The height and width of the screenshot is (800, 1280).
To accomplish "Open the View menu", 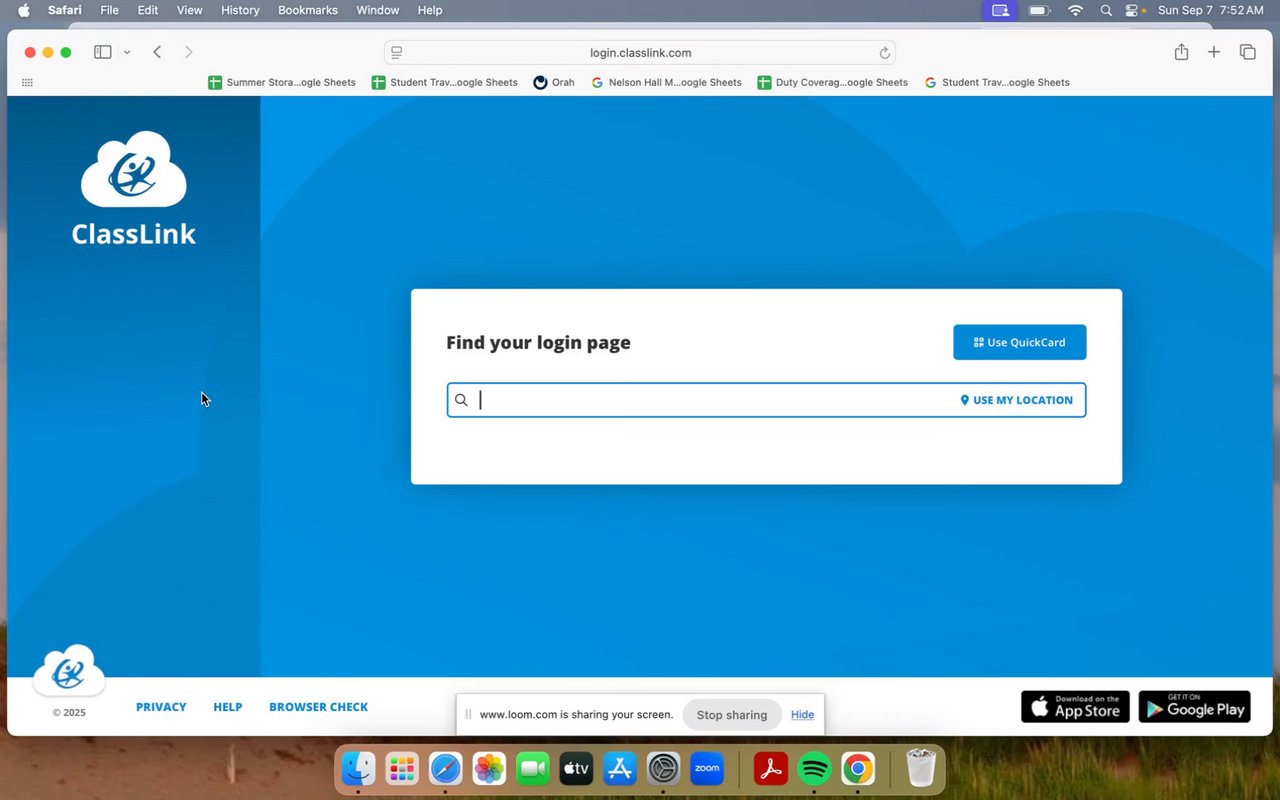I will [x=190, y=10].
